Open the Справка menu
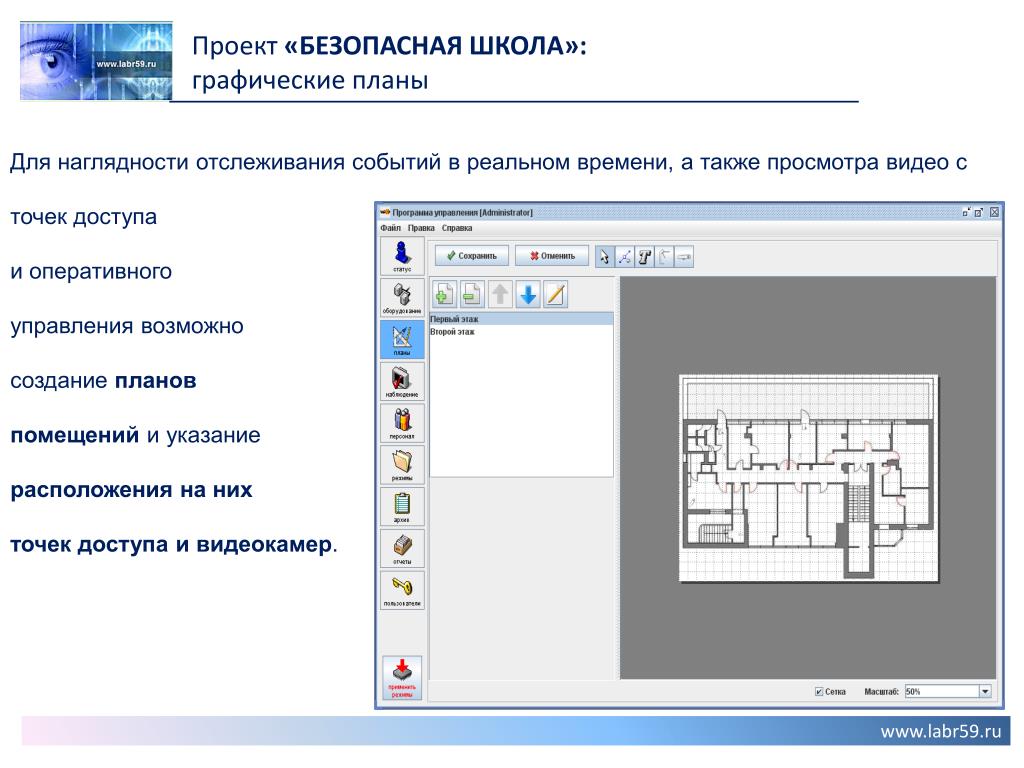Screen dimensions: 1024x768 456,228
